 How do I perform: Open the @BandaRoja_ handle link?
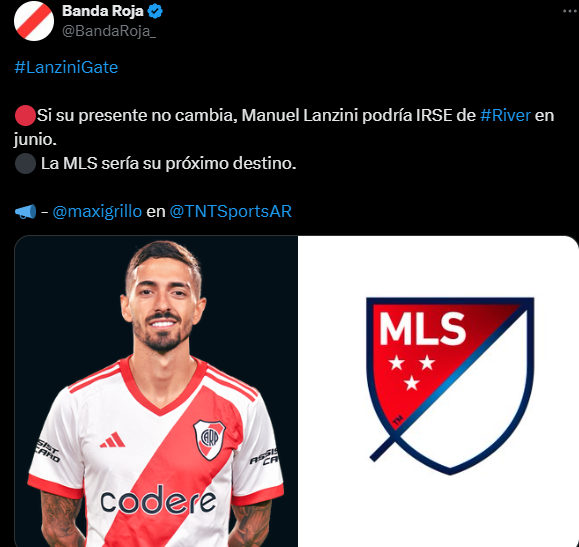(109, 31)
